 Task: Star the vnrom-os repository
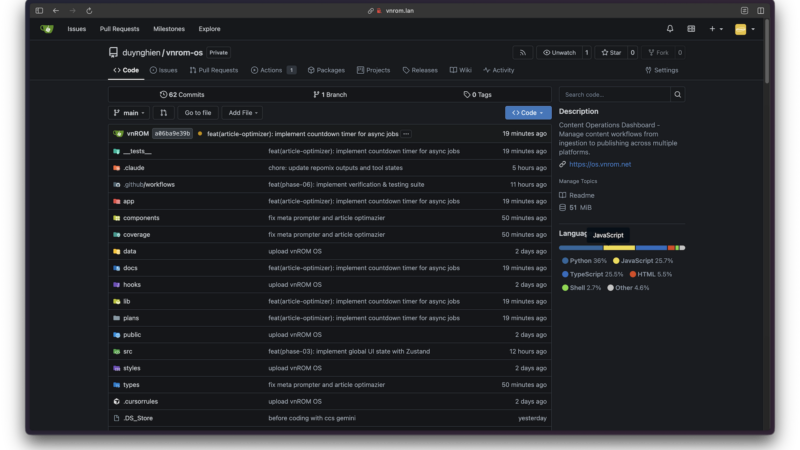coord(611,52)
